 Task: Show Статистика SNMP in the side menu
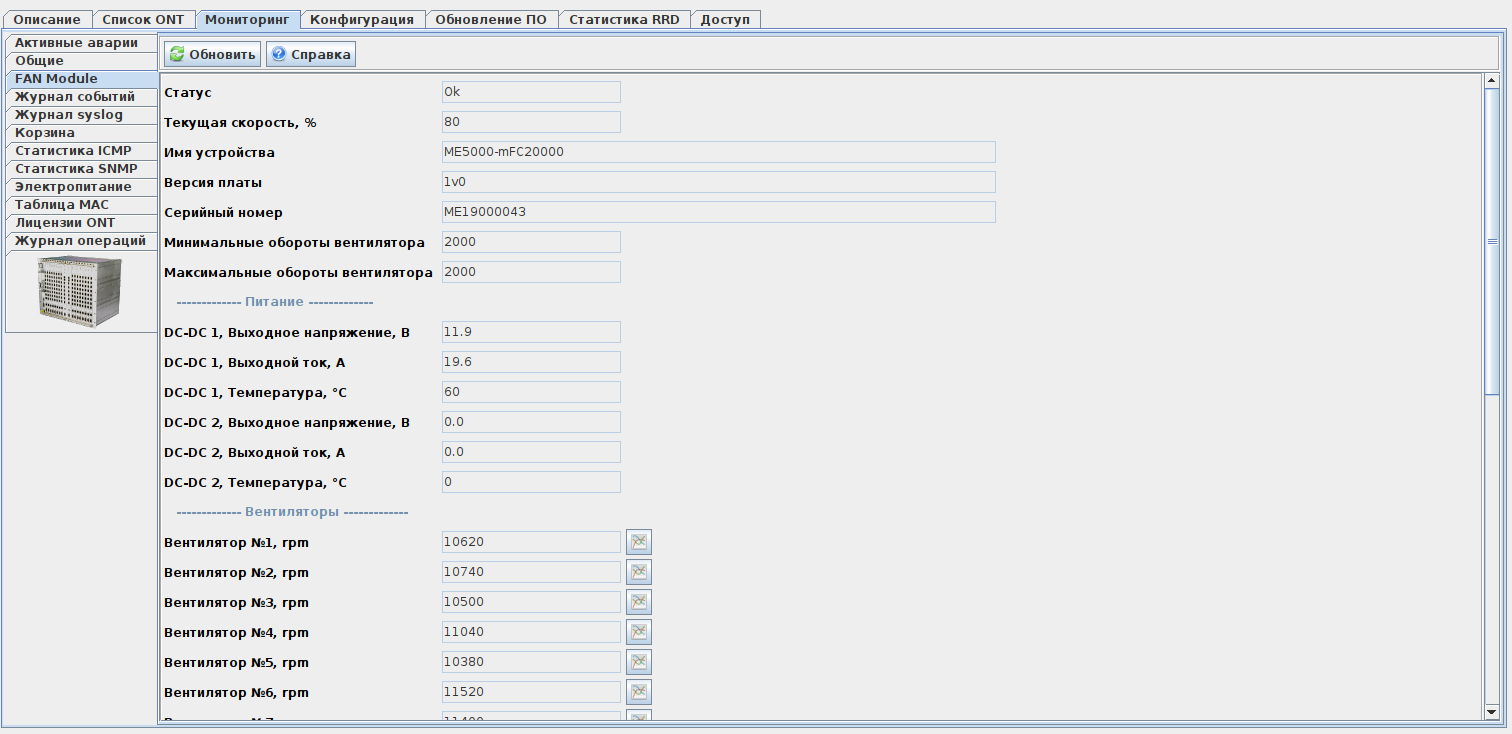[x=82, y=169]
